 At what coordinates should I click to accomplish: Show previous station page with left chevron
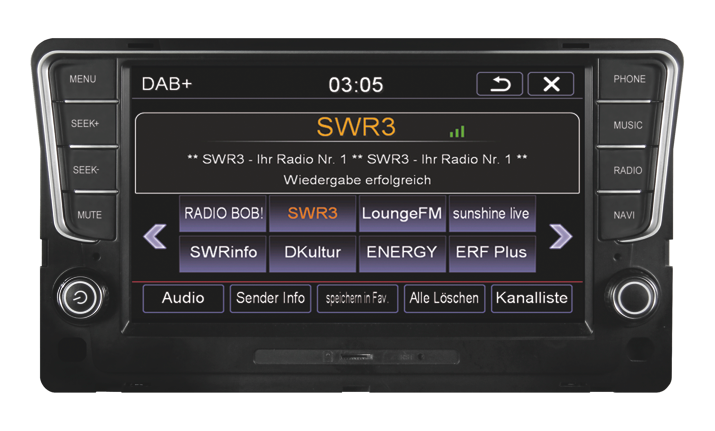[x=155, y=236]
